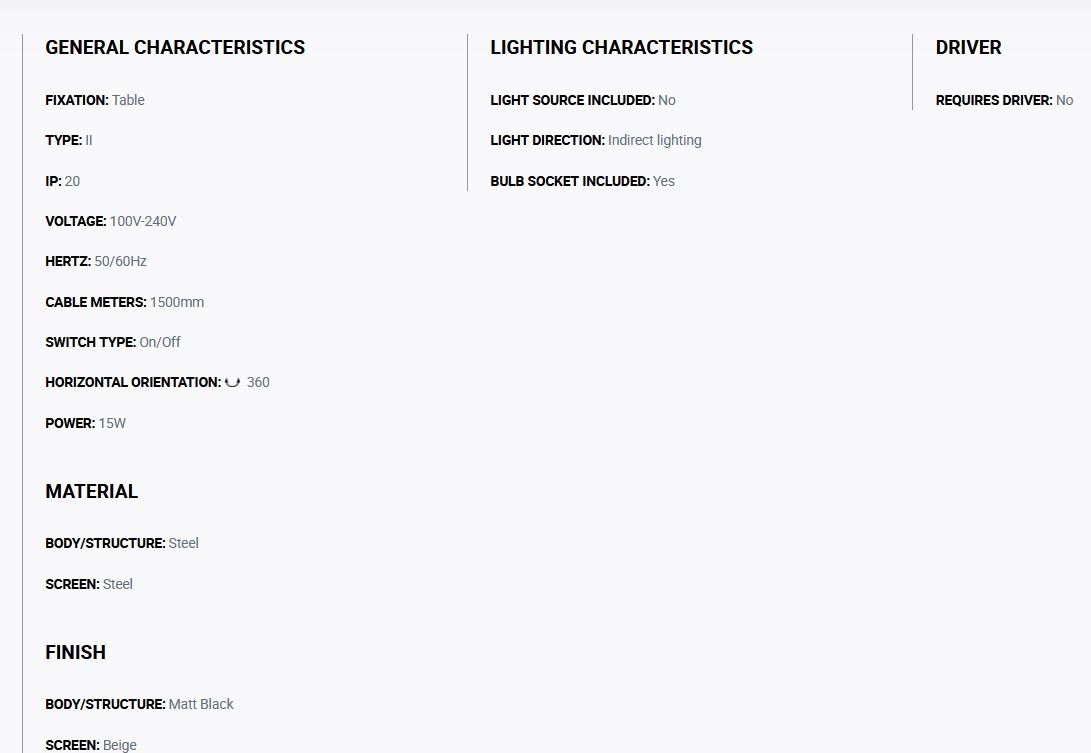Click the Requires Driver: No entry
Image resolution: width=1091 pixels, height=753 pixels.
pos(1004,100)
